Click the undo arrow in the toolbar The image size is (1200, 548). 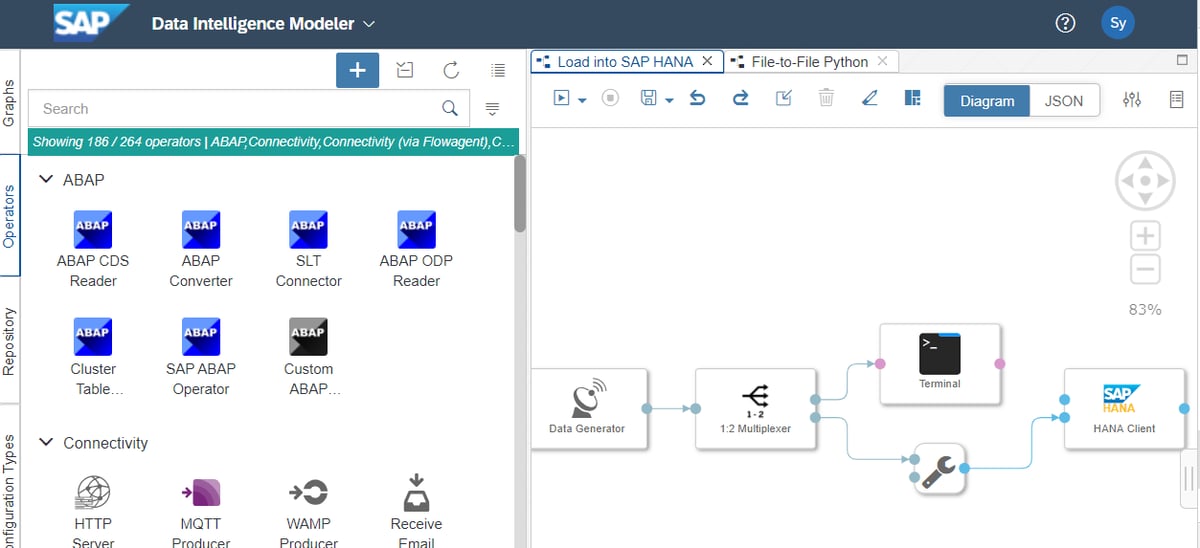tap(698, 99)
